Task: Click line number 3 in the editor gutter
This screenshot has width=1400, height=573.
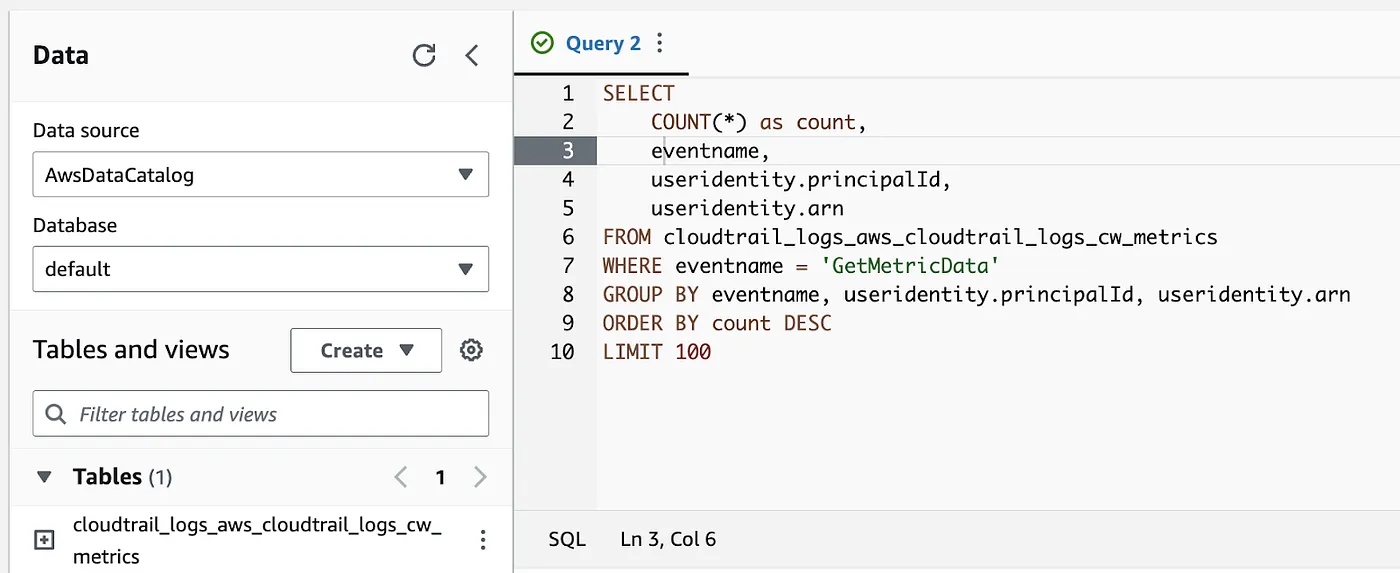Action: pos(568,151)
